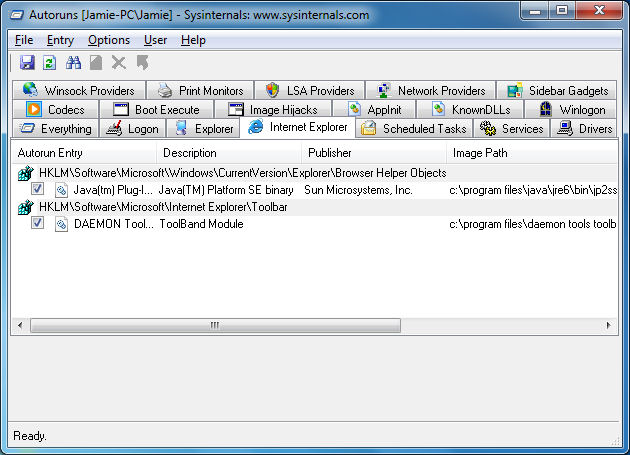Click the Autoruns title bar app icon
The image size is (630, 455).
pos(17,15)
